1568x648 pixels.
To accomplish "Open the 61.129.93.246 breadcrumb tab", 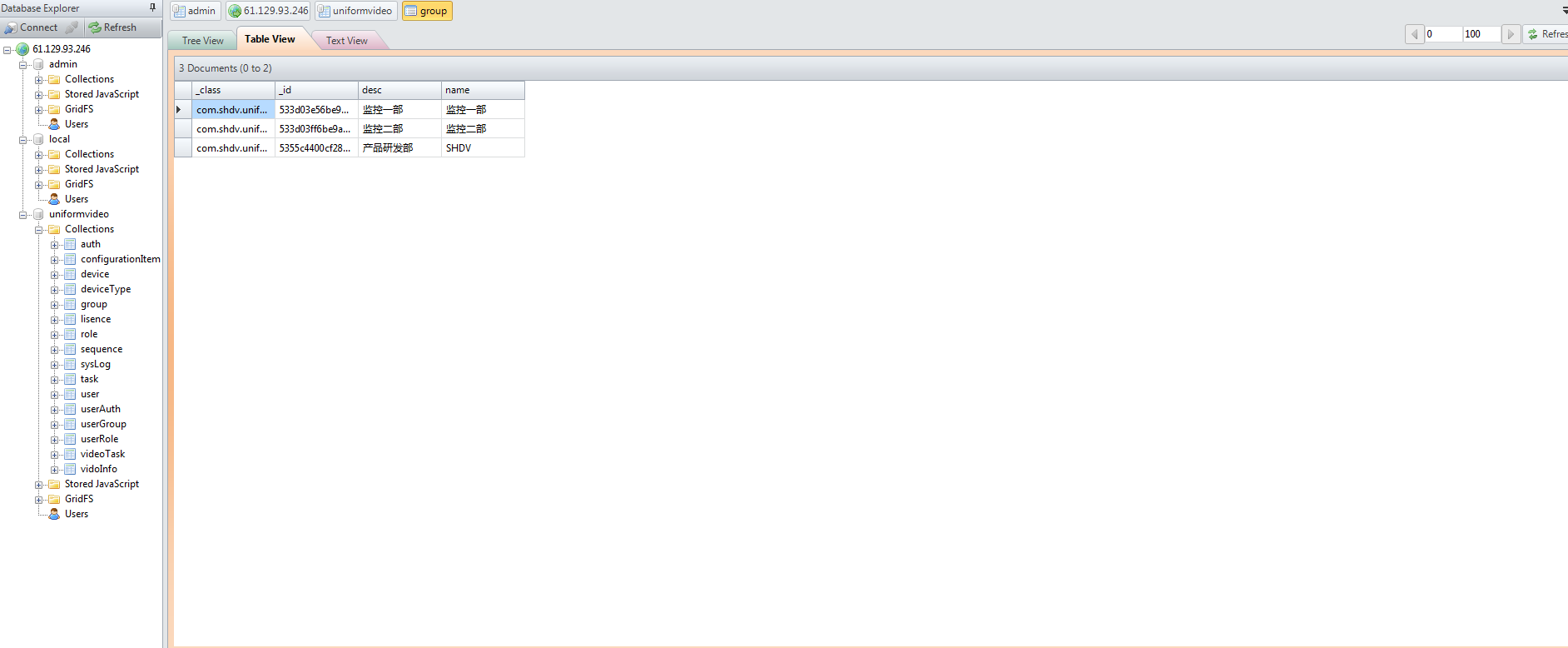I will pyautogui.click(x=268, y=11).
